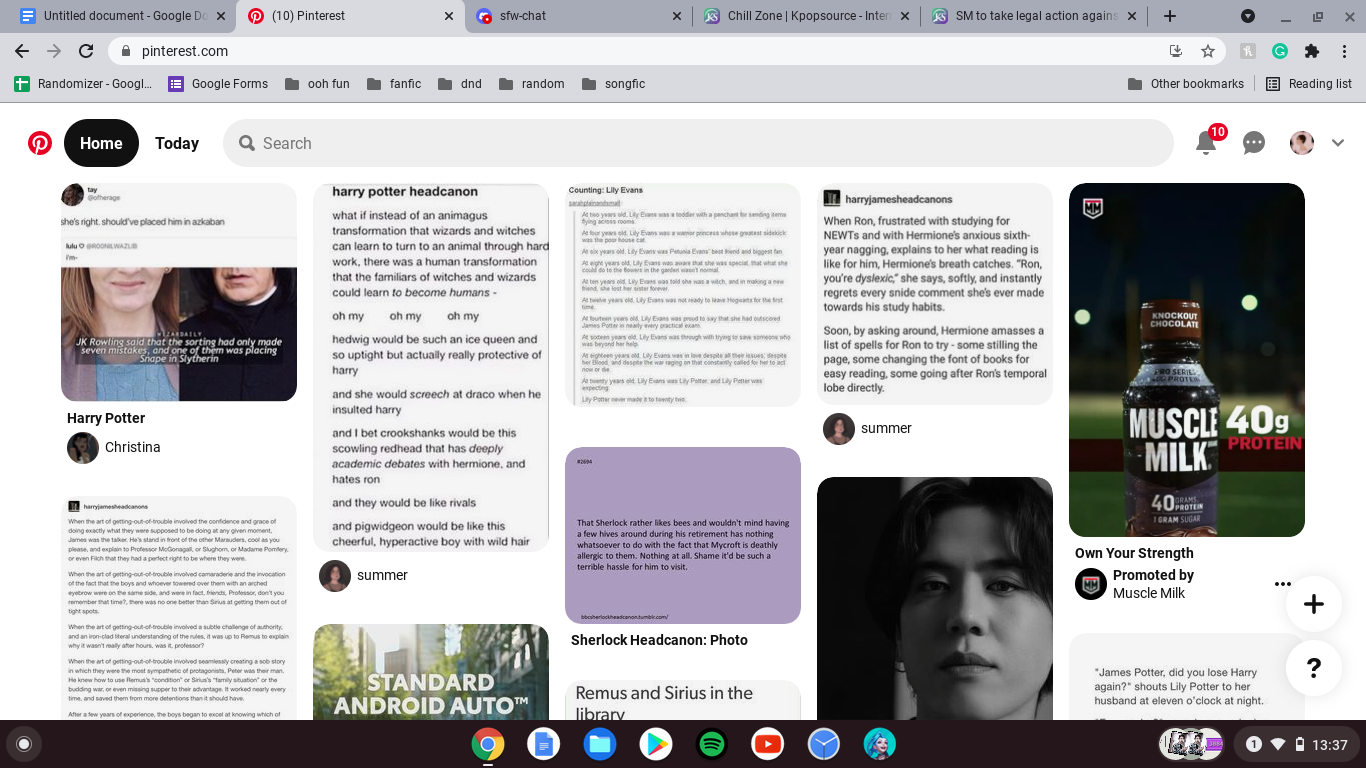Image resolution: width=1366 pixels, height=768 pixels.
Task: Open the Reading list panel
Action: pos(1309,84)
